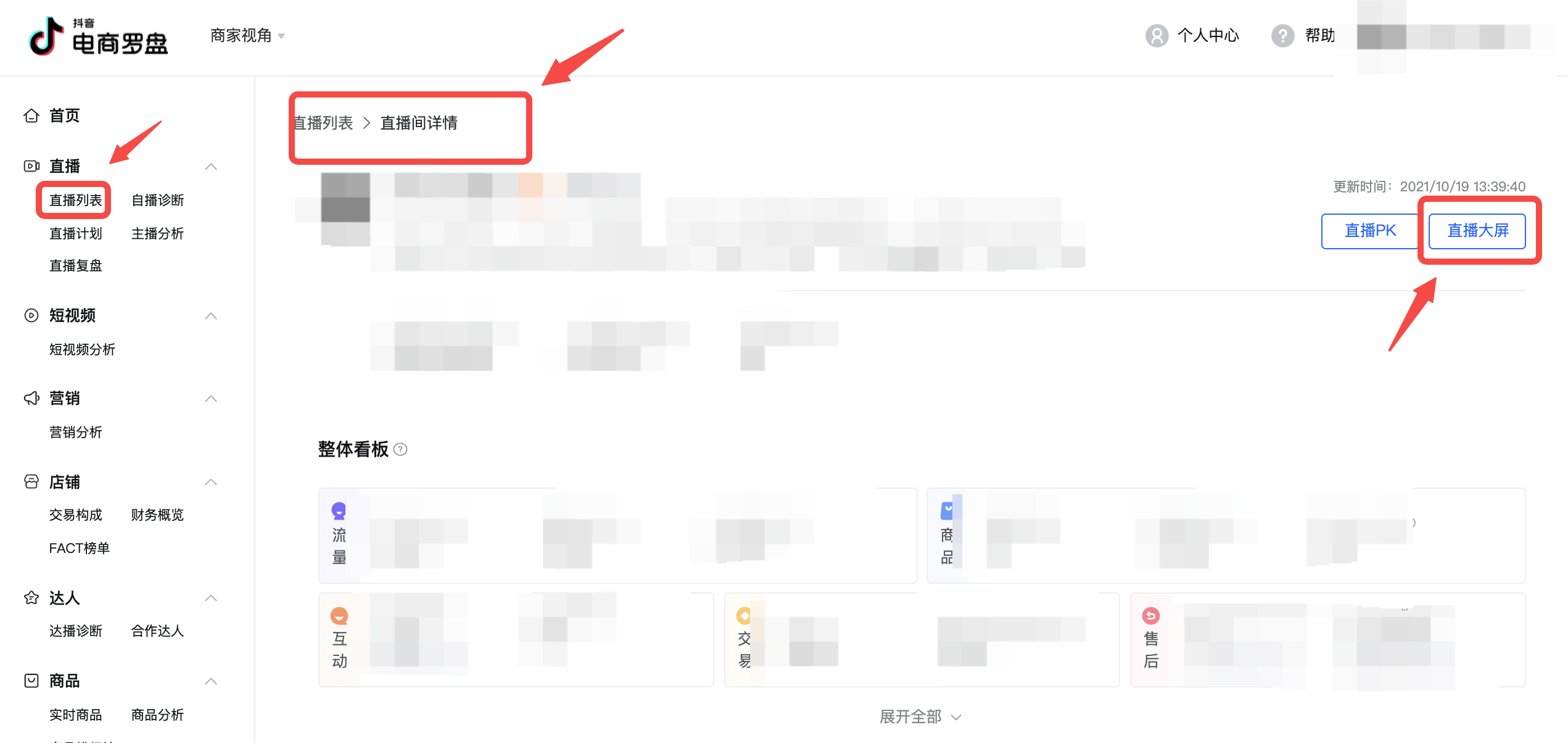This screenshot has height=743, width=1568.
Task: Select 直播列表 in sidebar menu
Action: (x=75, y=200)
